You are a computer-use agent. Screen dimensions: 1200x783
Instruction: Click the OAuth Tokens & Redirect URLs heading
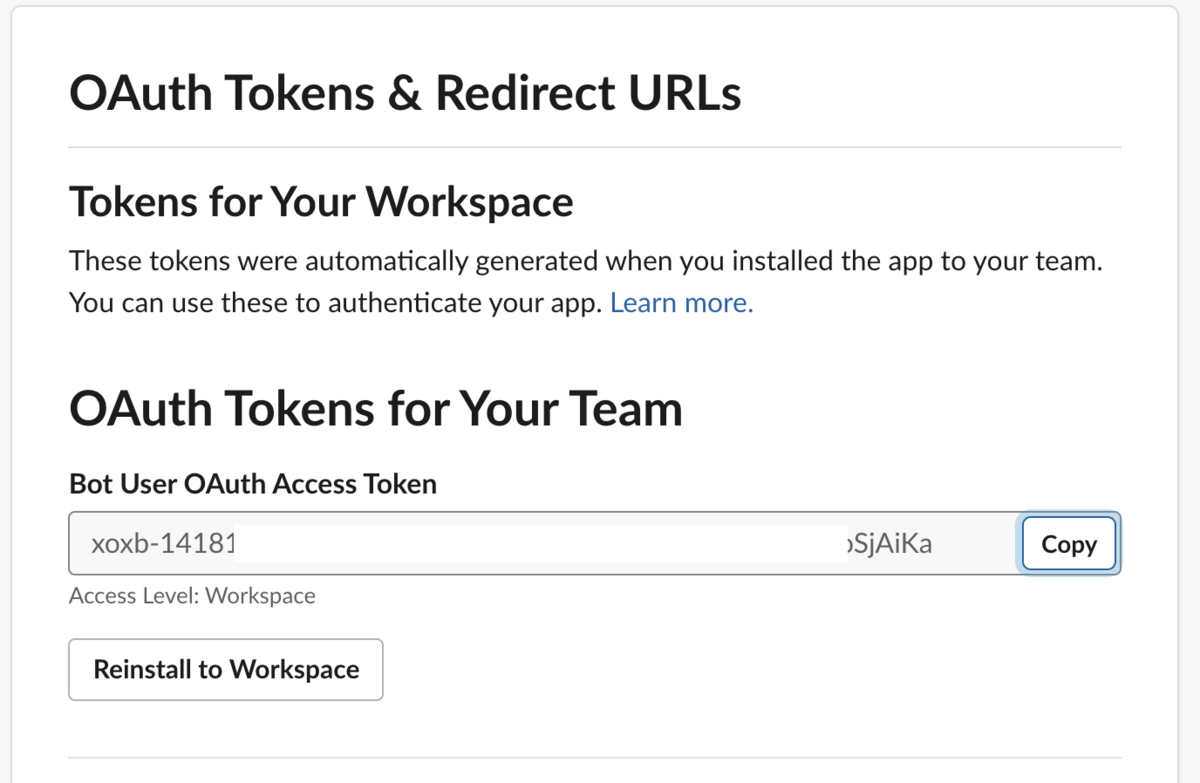click(405, 94)
